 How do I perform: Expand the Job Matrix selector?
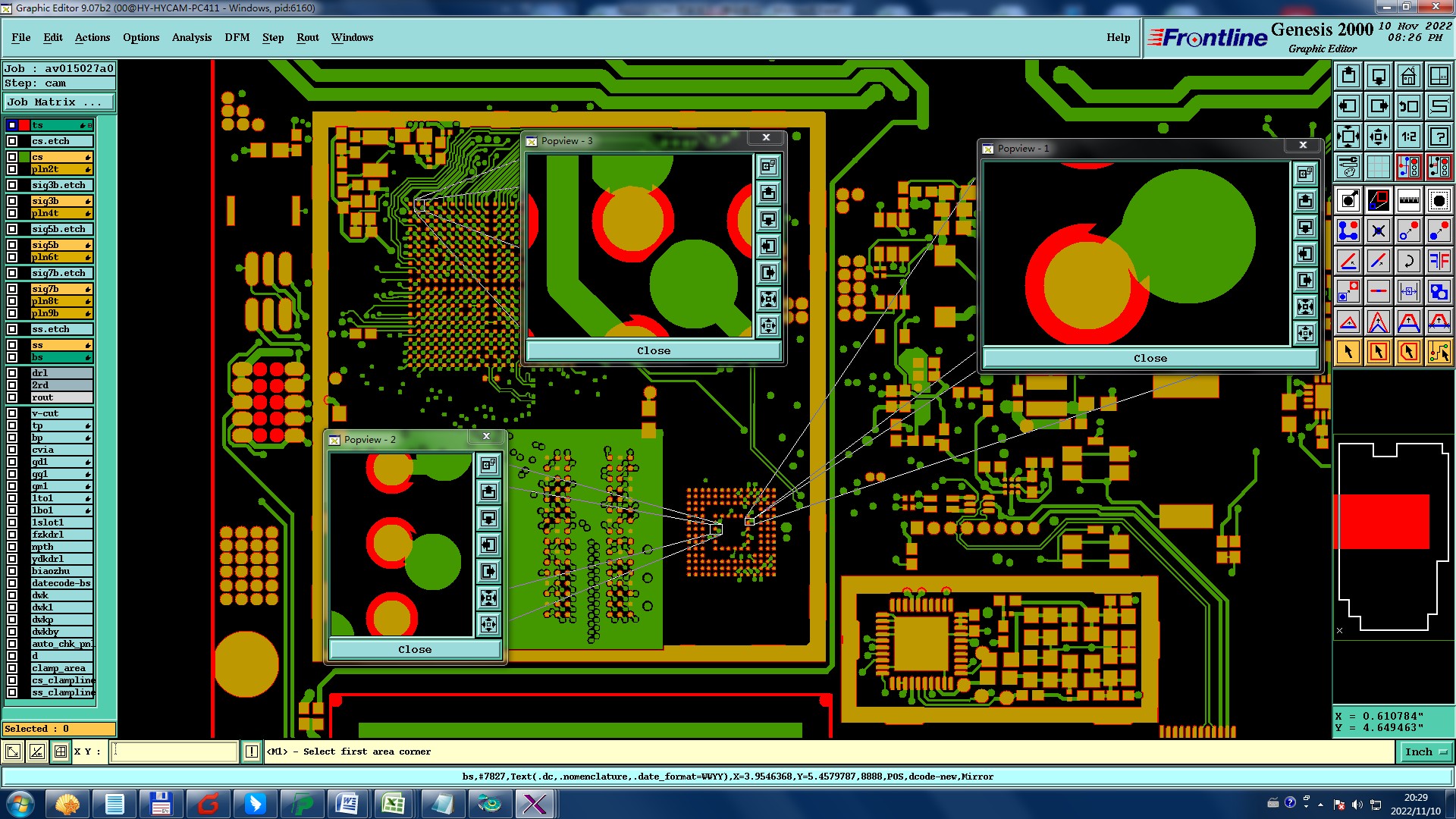[59, 102]
